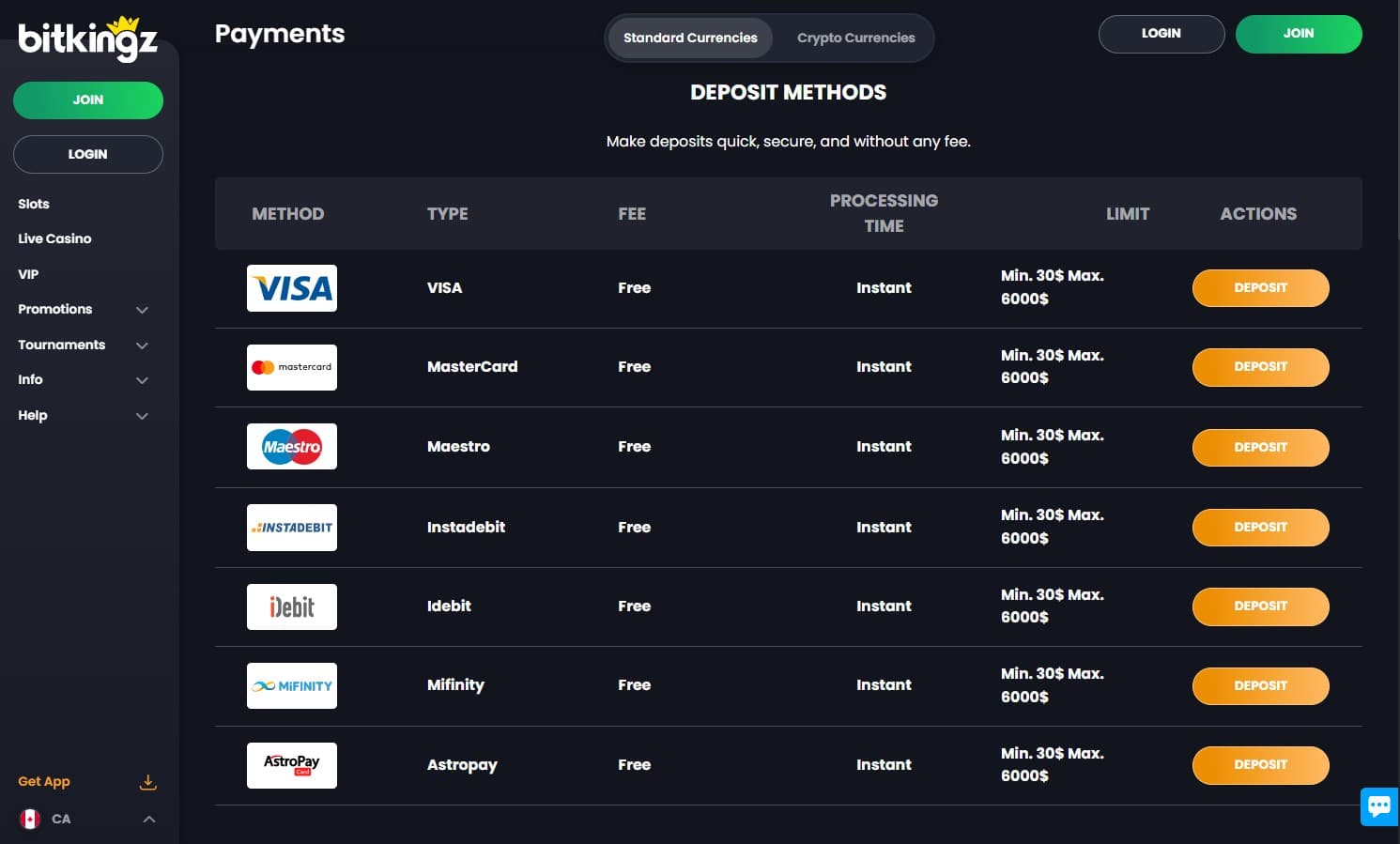Click the Maestro type text
Viewport: 1400px width, 844px height.
tap(458, 447)
